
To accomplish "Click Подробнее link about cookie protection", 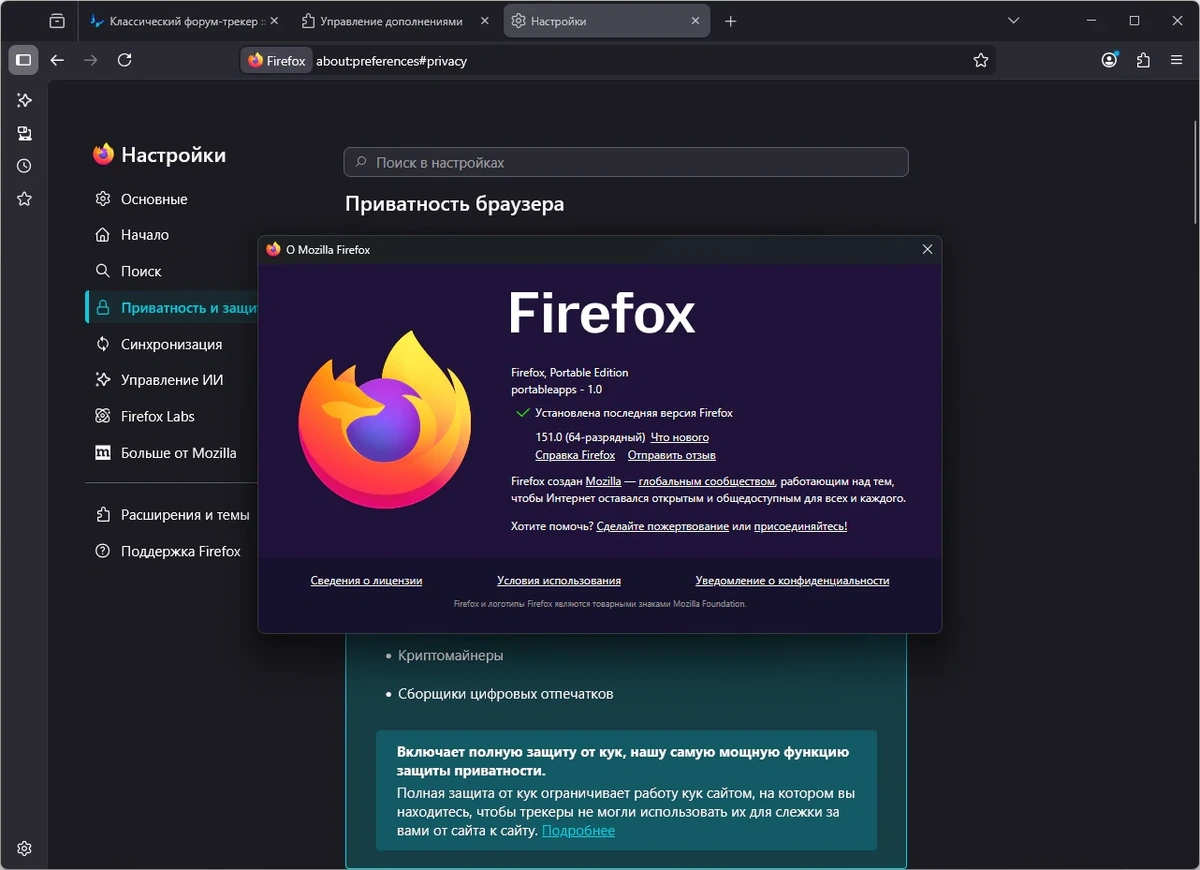I will point(578,830).
